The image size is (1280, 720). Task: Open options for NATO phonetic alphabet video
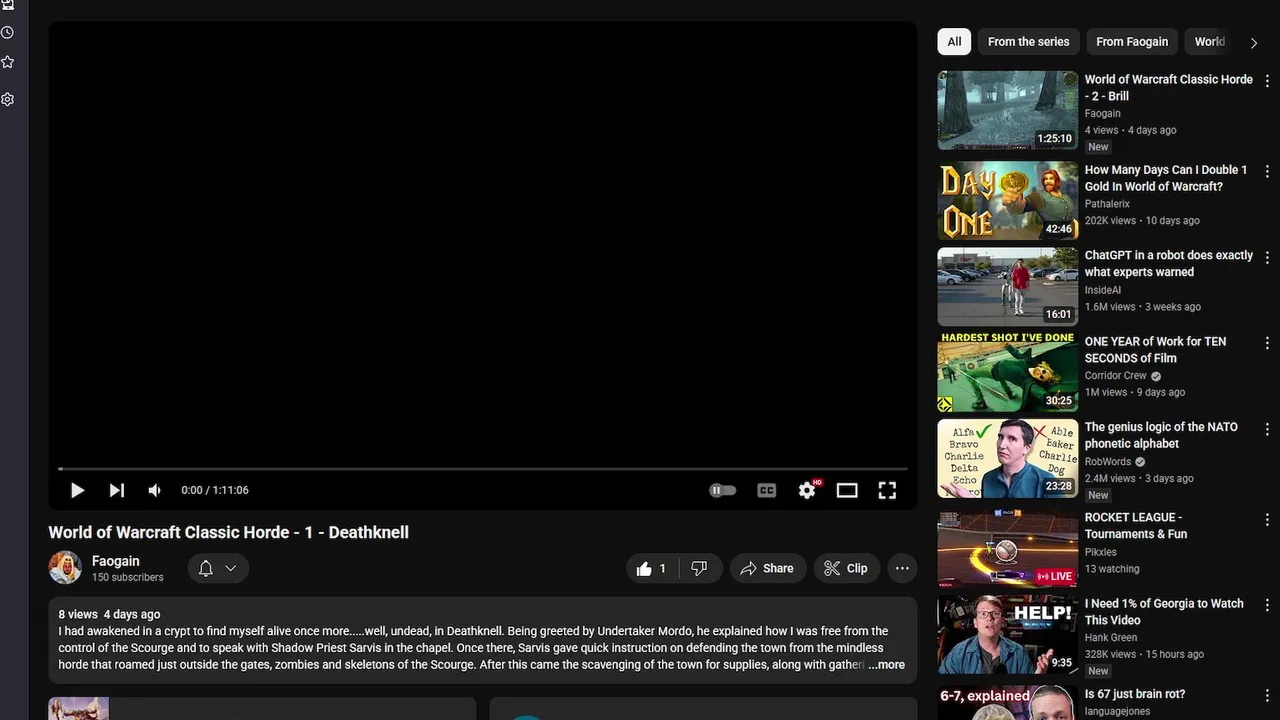pyautogui.click(x=1267, y=429)
